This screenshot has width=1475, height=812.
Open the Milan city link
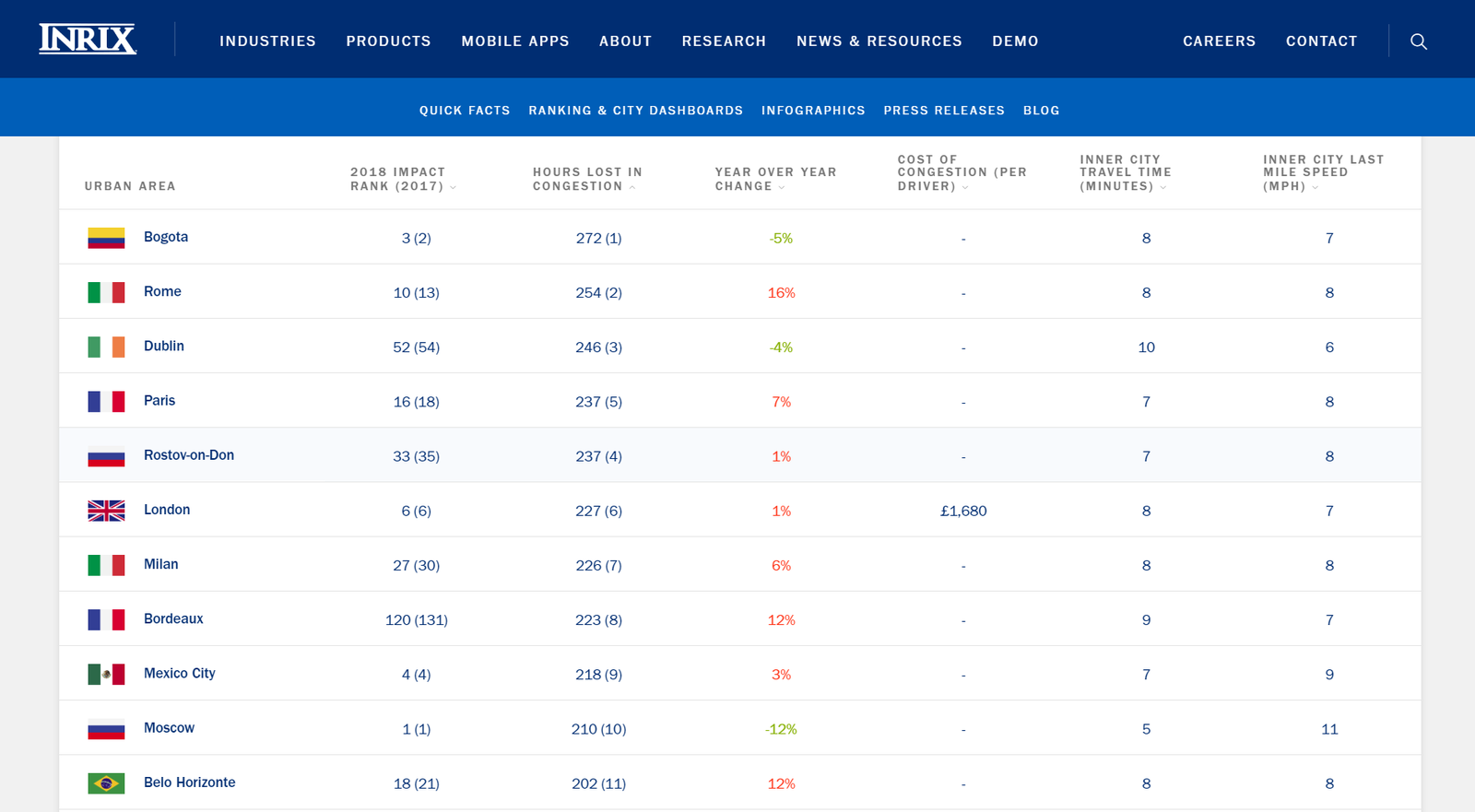161,564
